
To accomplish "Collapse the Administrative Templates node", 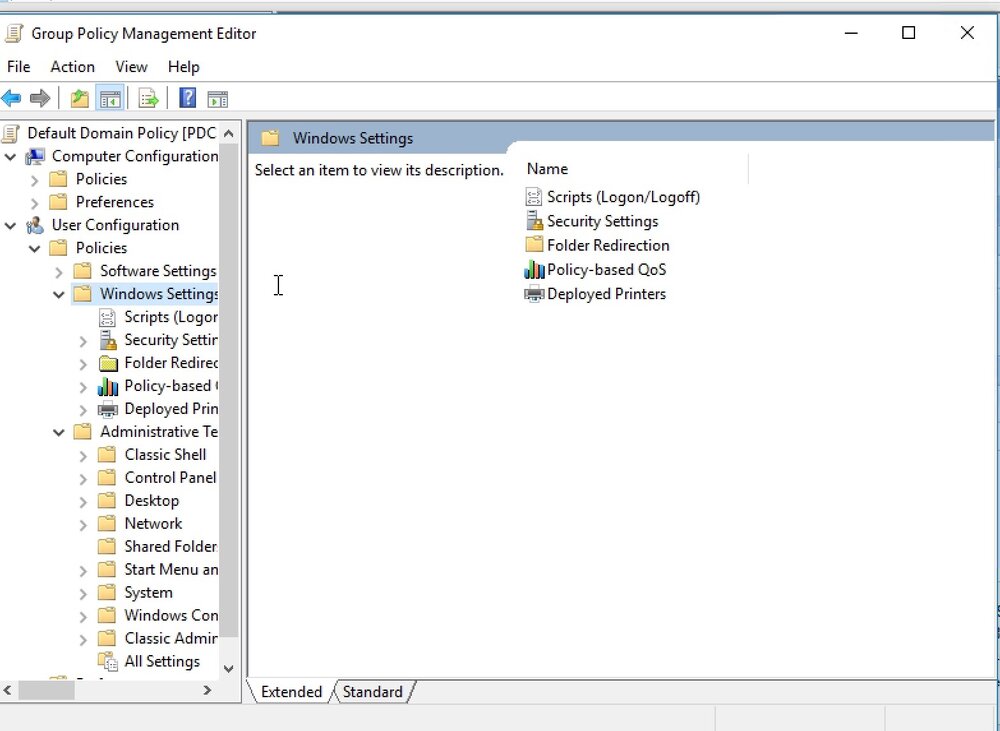I will point(59,432).
